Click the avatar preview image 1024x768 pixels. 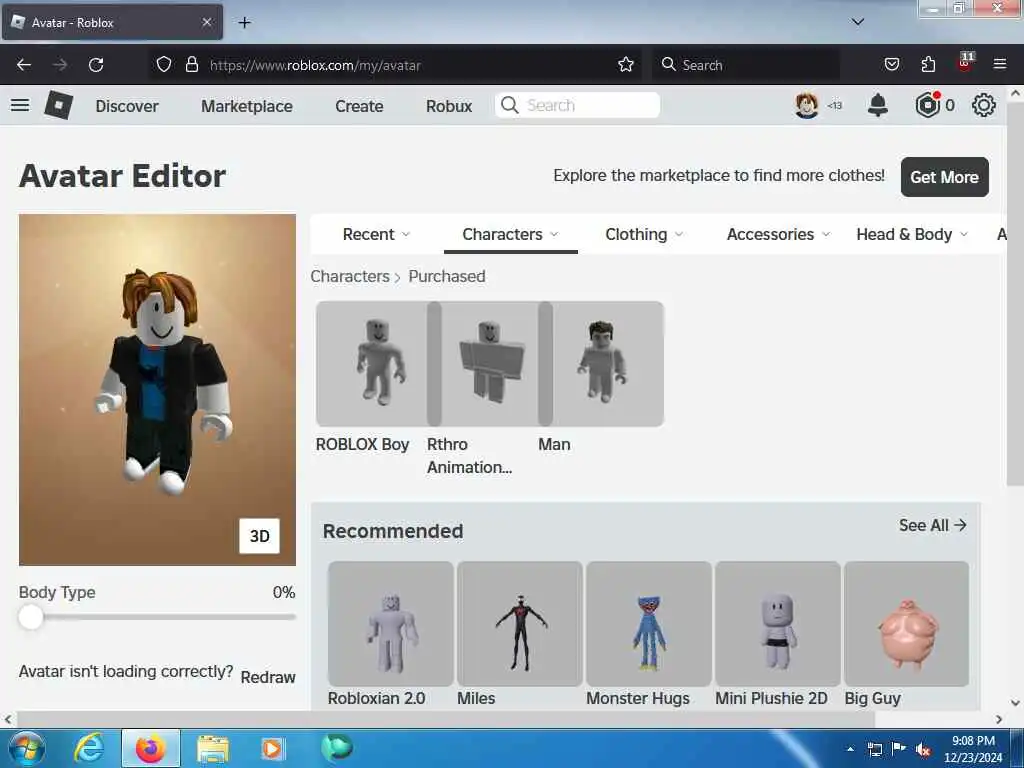point(157,390)
